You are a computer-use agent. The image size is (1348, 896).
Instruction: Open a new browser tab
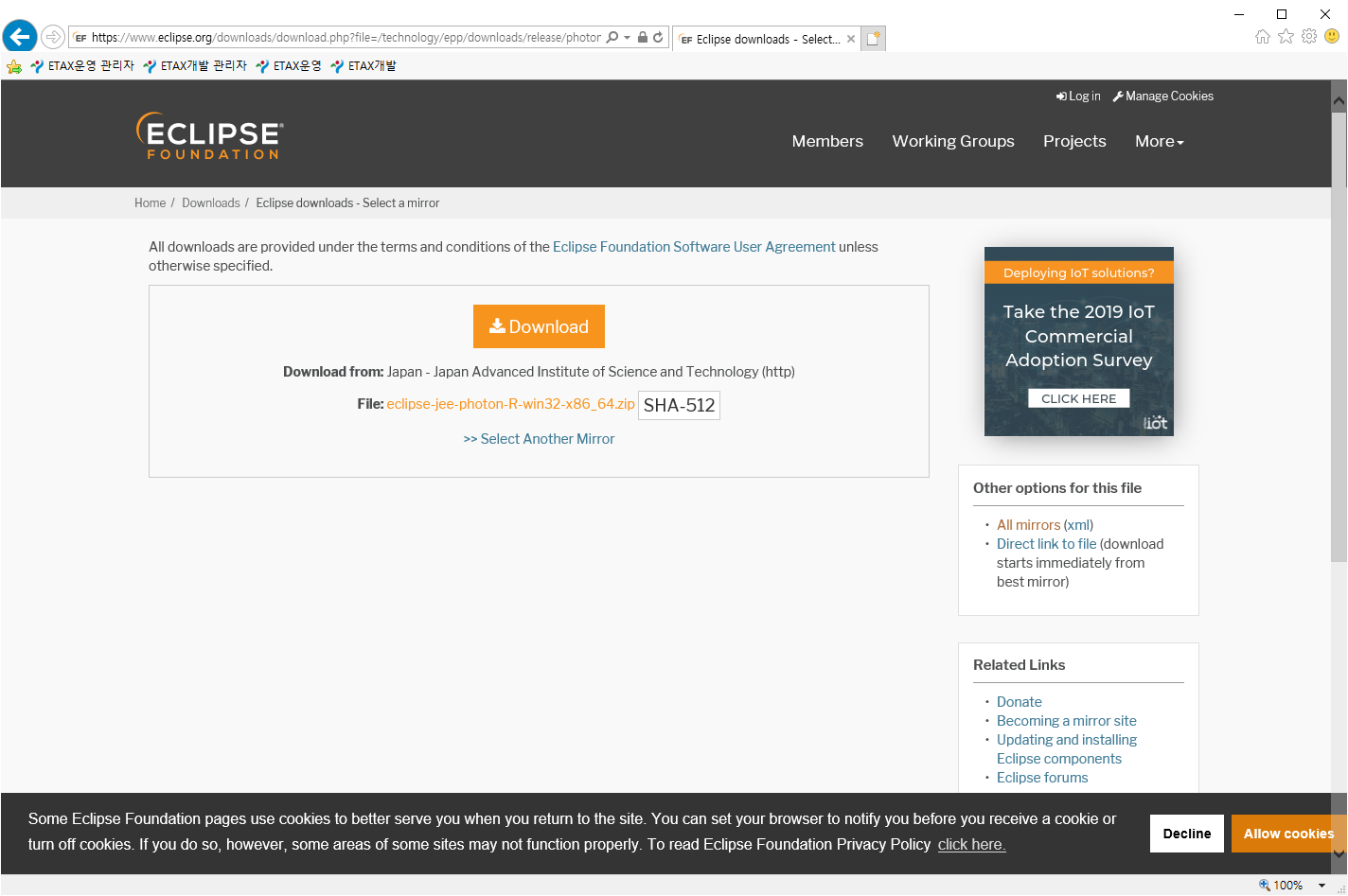[x=874, y=39]
